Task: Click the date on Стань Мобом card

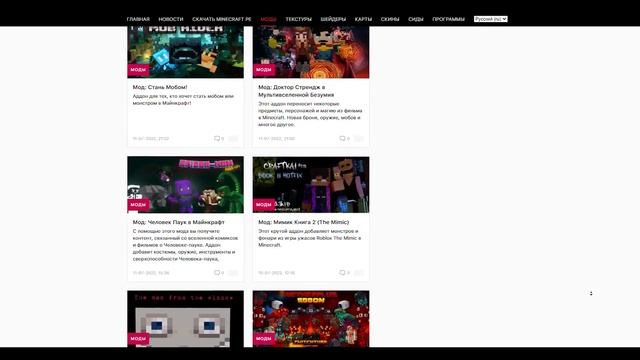Action: tap(151, 139)
